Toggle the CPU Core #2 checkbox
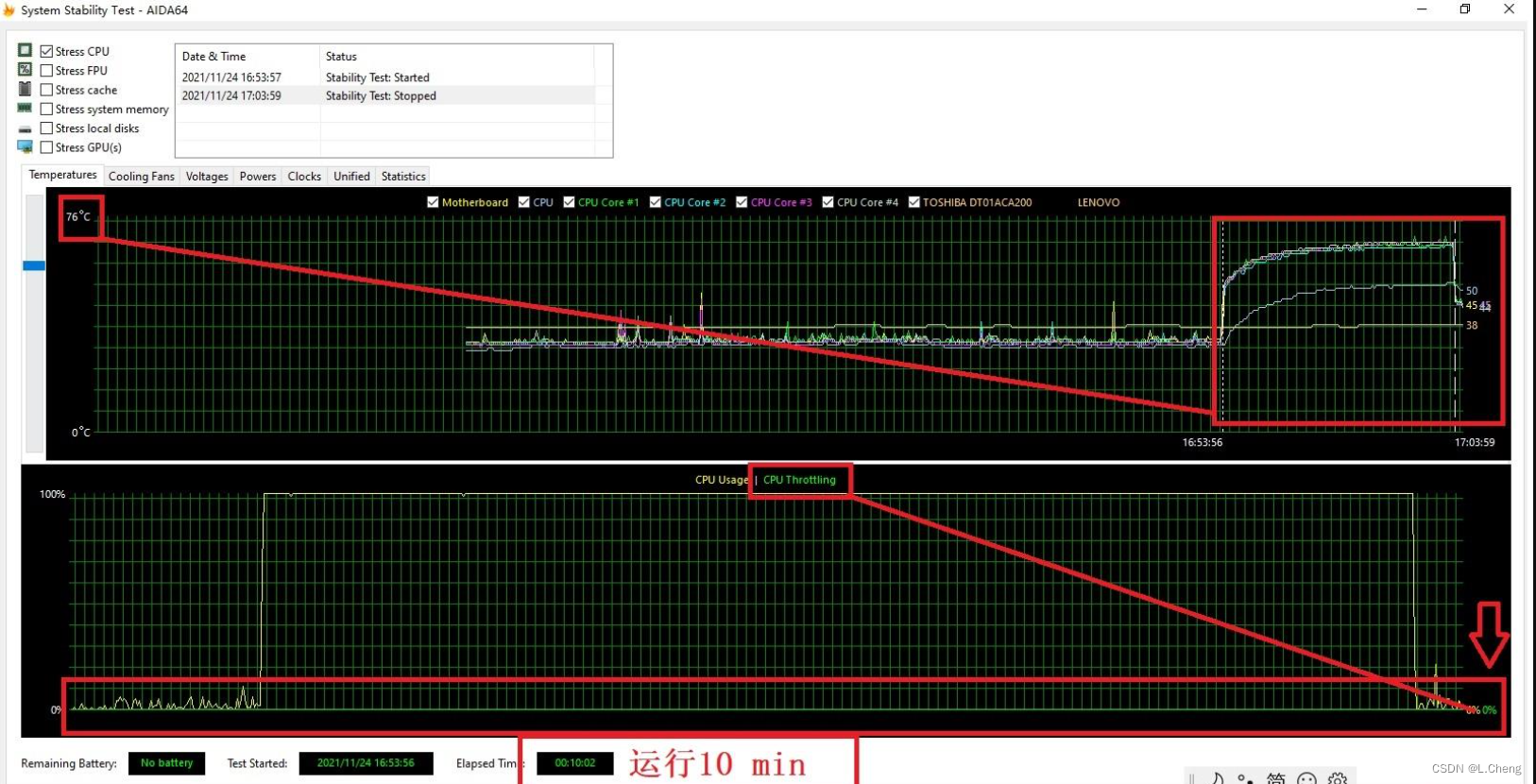The height and width of the screenshot is (784, 1536). [655, 202]
